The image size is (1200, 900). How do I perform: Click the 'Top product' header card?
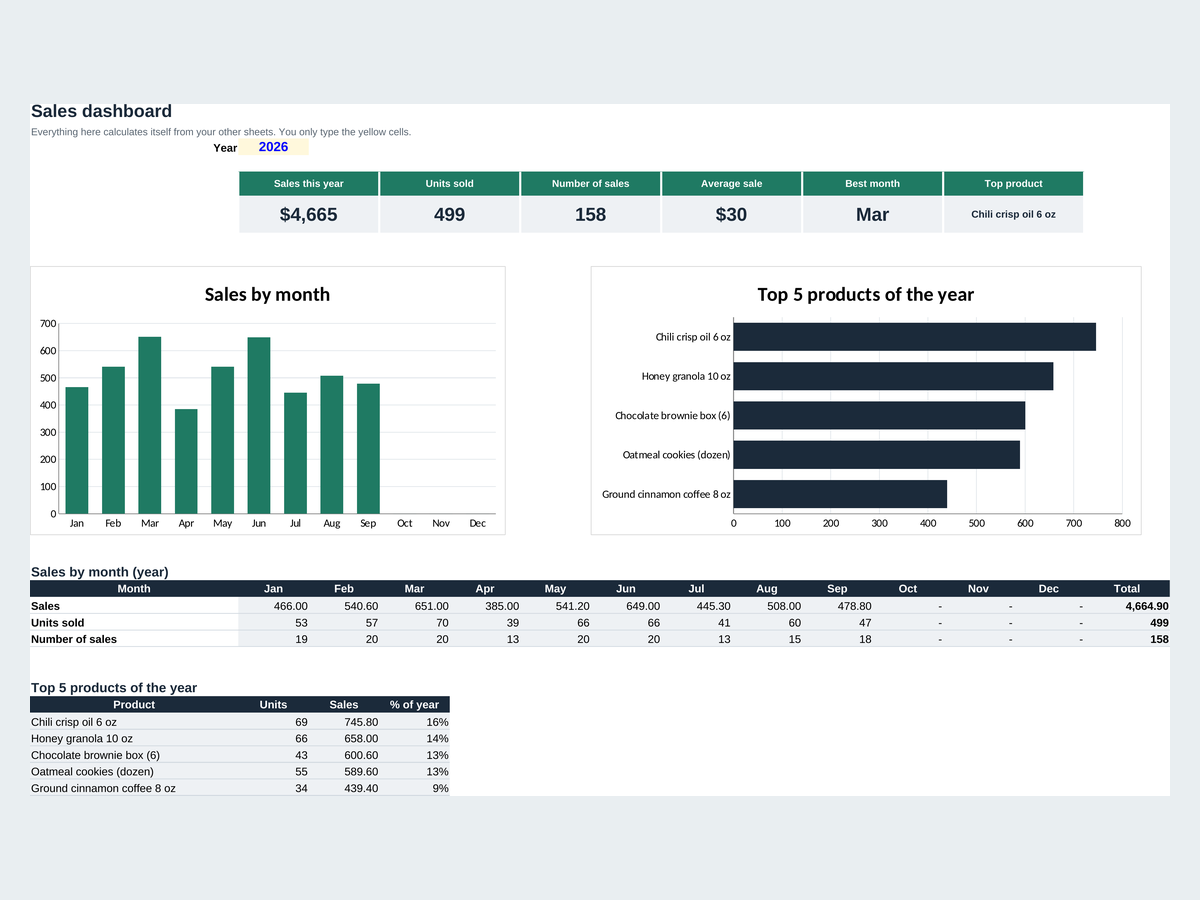[x=1013, y=183]
